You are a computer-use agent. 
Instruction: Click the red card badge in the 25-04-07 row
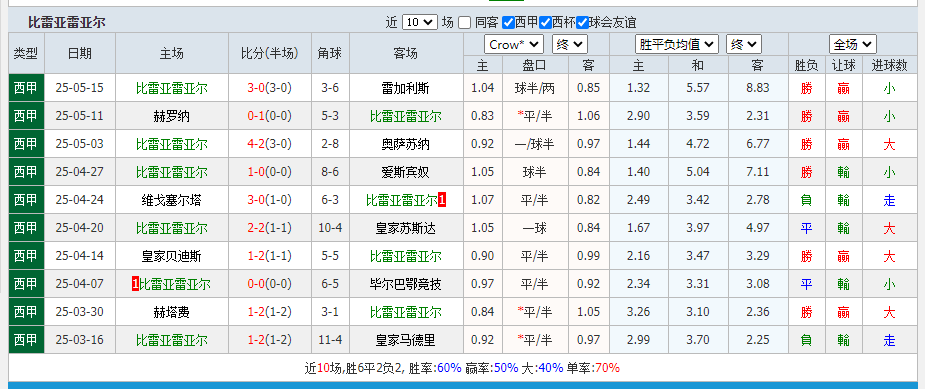(x=136, y=285)
